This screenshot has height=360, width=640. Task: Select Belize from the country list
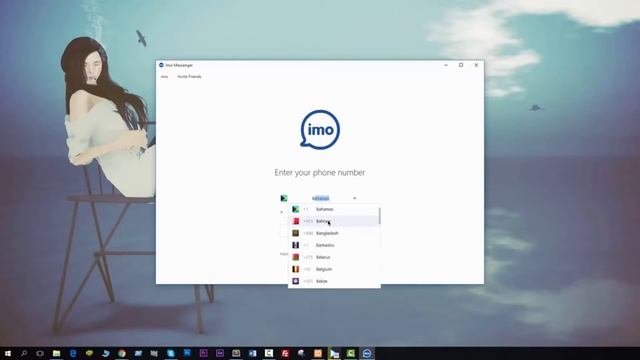point(334,281)
